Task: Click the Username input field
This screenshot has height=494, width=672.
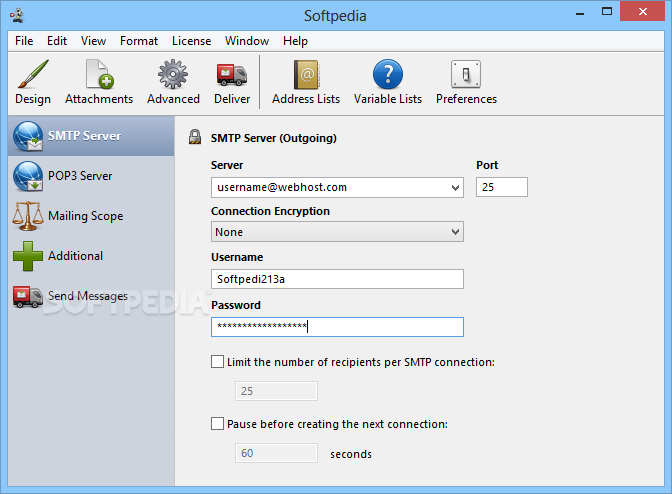Action: click(337, 279)
